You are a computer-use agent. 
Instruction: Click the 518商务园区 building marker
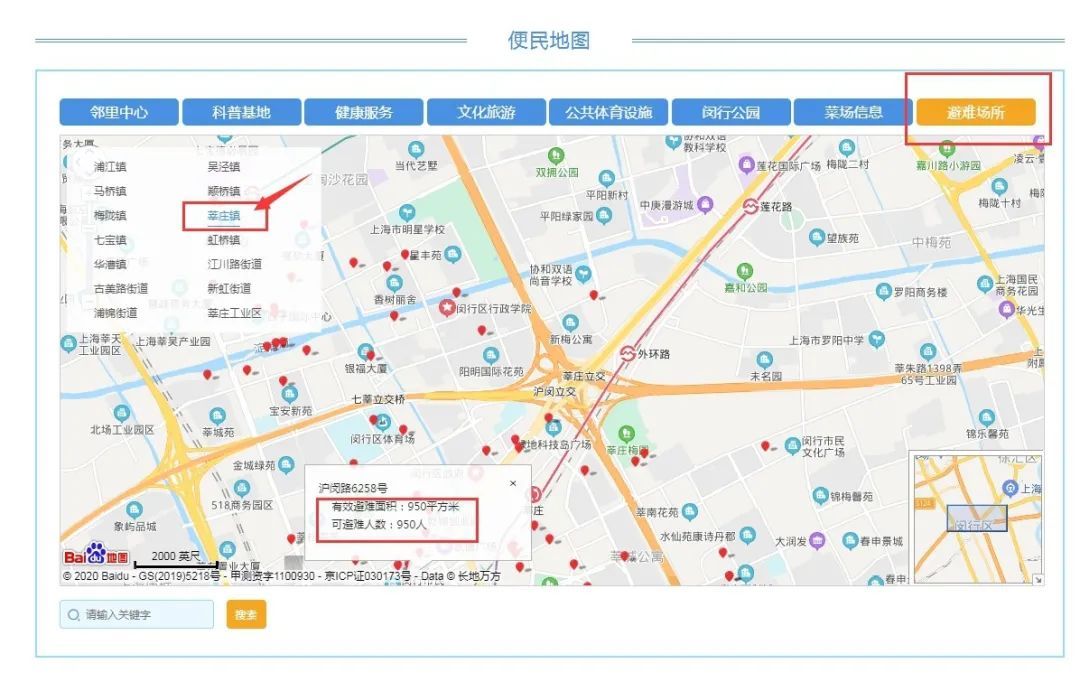tap(242, 488)
